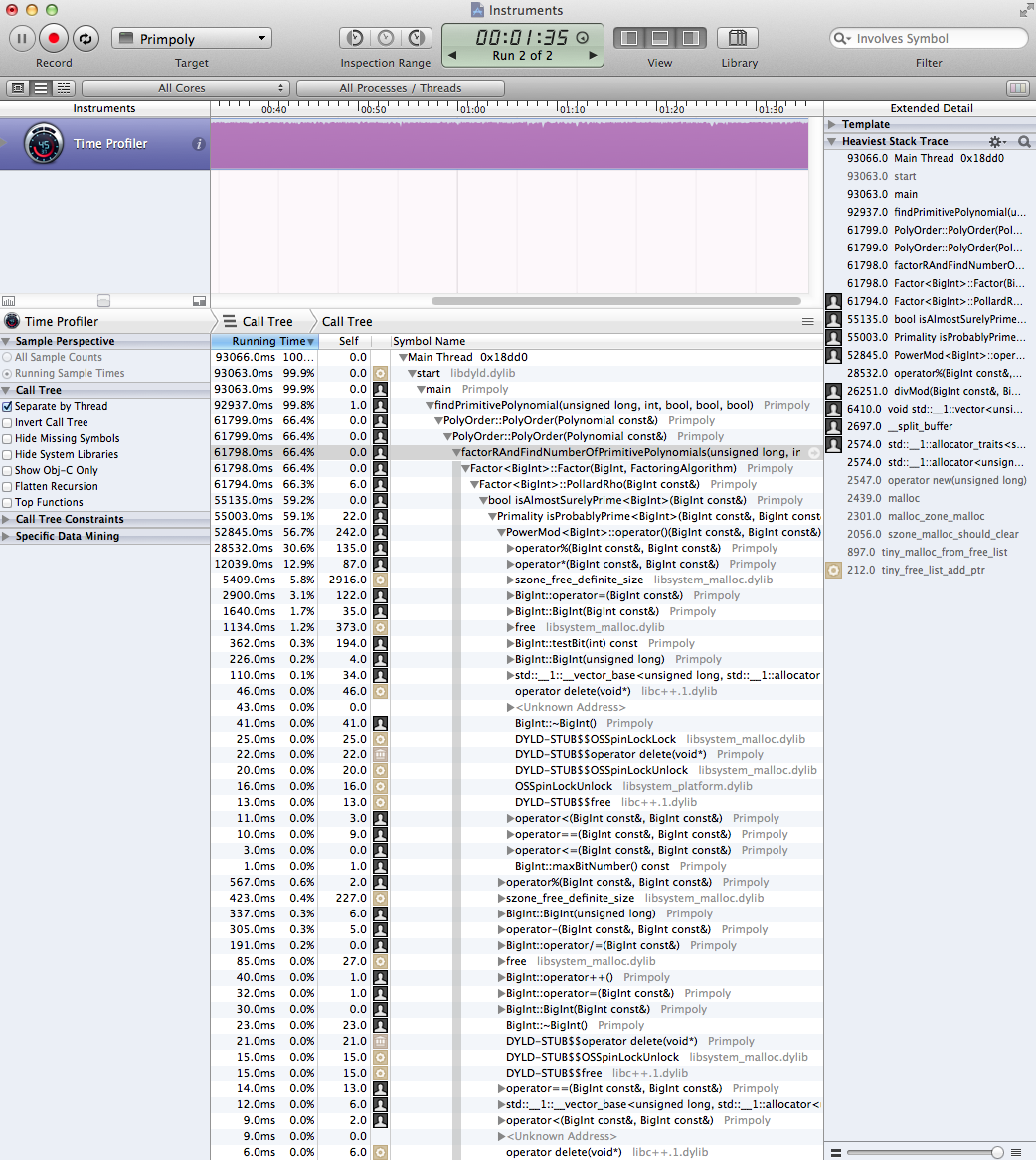Enable Invert Call Tree checkbox
Image resolution: width=1036 pixels, height=1160 pixels.
click(8, 422)
